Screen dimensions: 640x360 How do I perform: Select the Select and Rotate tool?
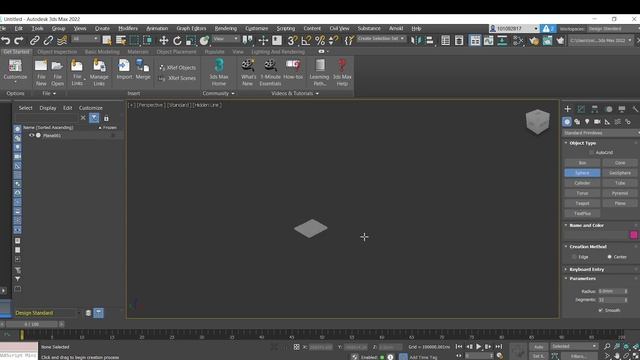coord(177,40)
